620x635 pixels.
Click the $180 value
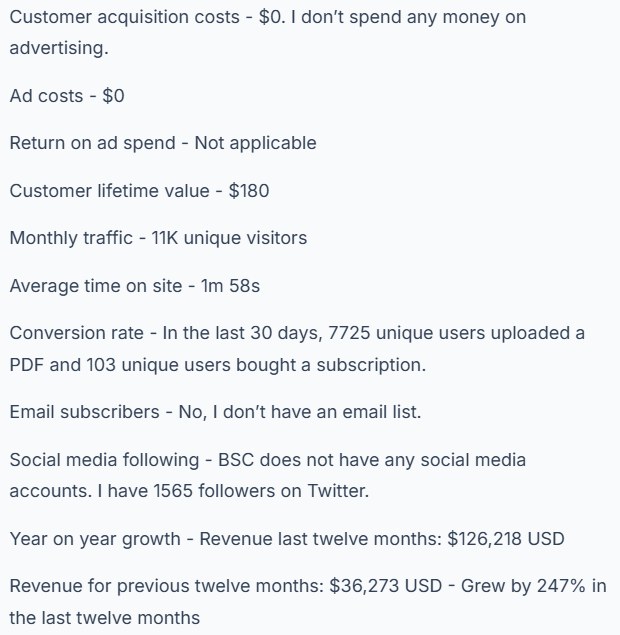pos(249,191)
